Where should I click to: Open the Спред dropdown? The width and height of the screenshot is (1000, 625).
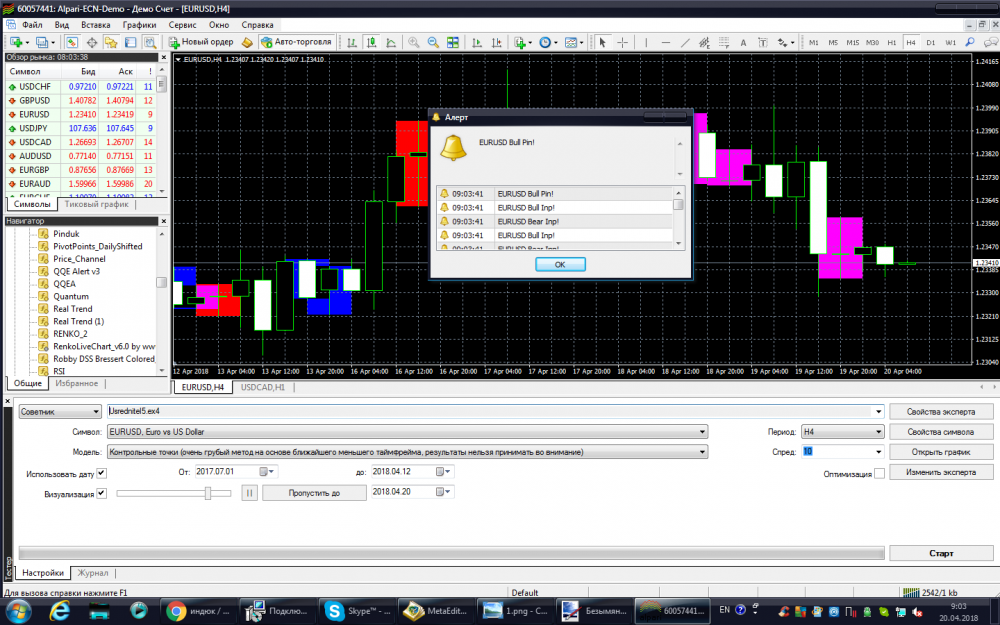(x=879, y=452)
